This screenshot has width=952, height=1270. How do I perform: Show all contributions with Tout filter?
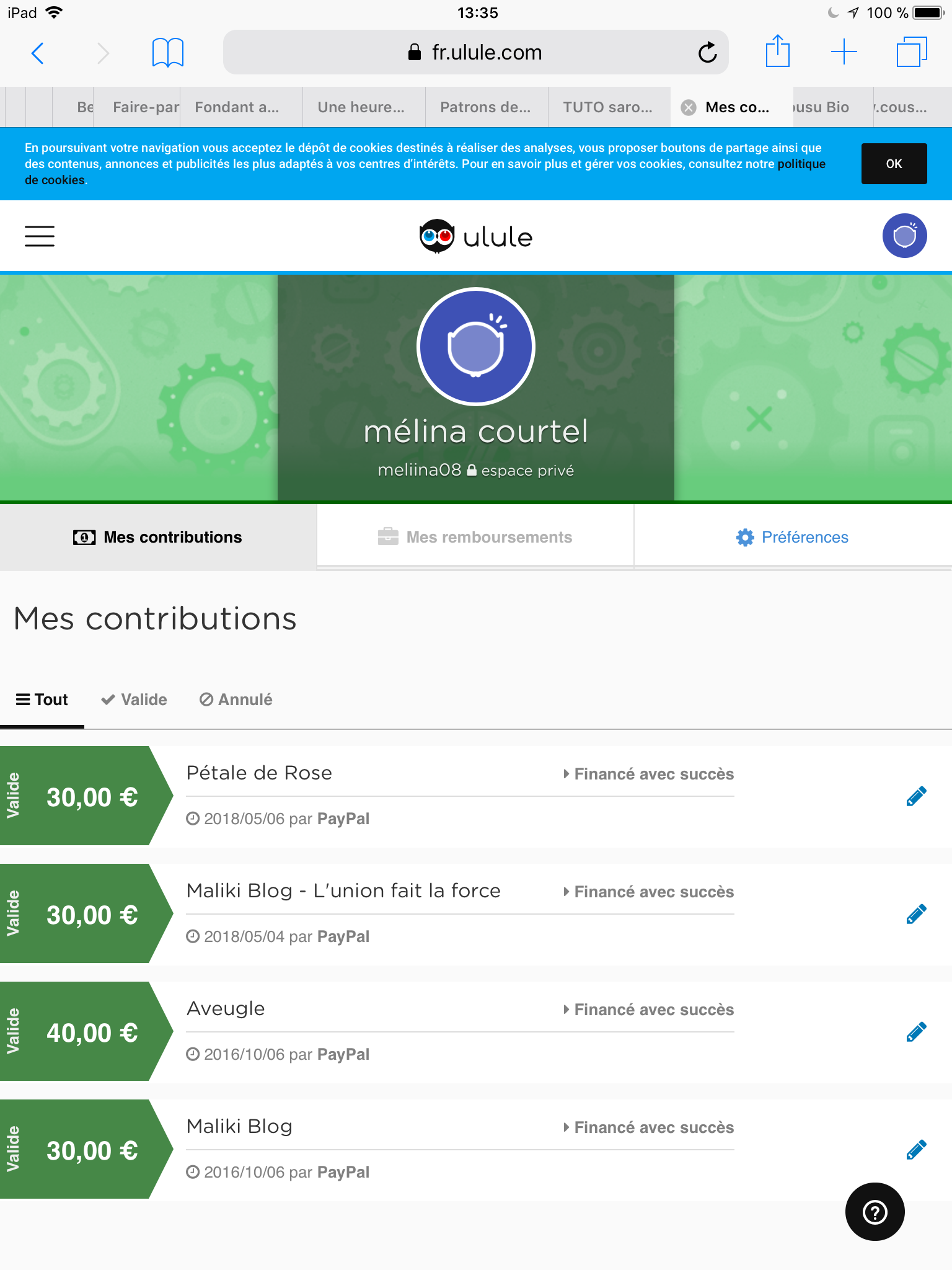point(42,699)
